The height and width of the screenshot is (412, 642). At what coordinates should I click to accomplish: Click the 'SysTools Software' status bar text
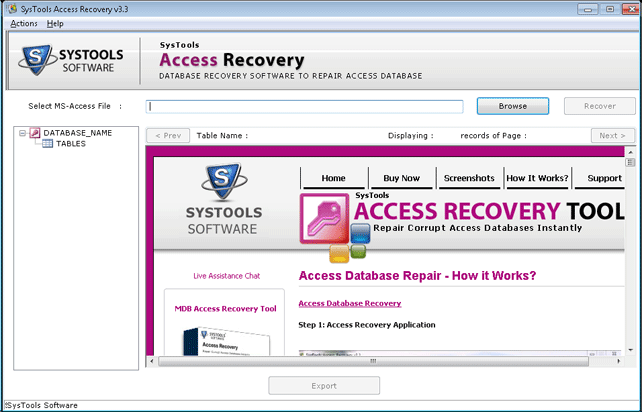point(41,405)
